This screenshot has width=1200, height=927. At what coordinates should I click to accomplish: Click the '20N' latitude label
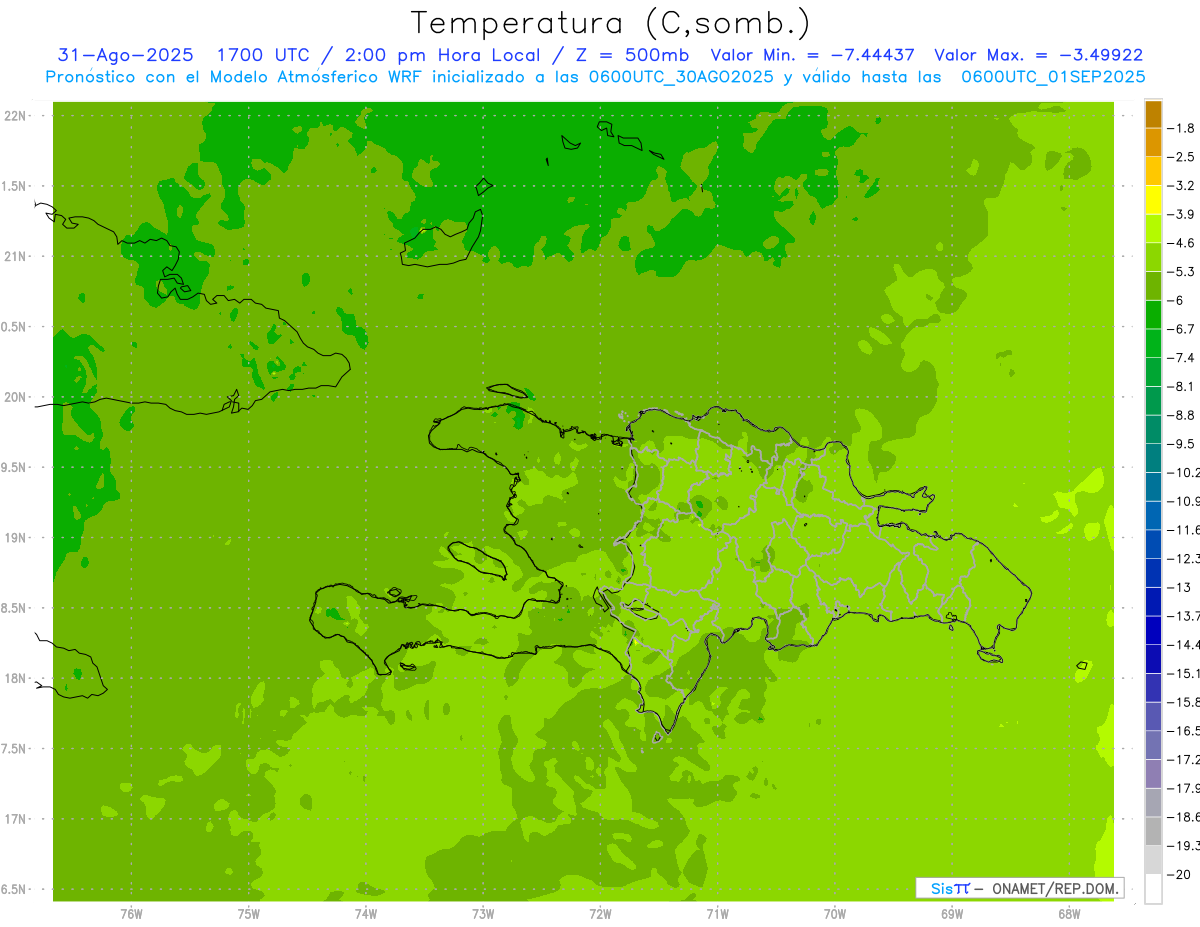16,397
